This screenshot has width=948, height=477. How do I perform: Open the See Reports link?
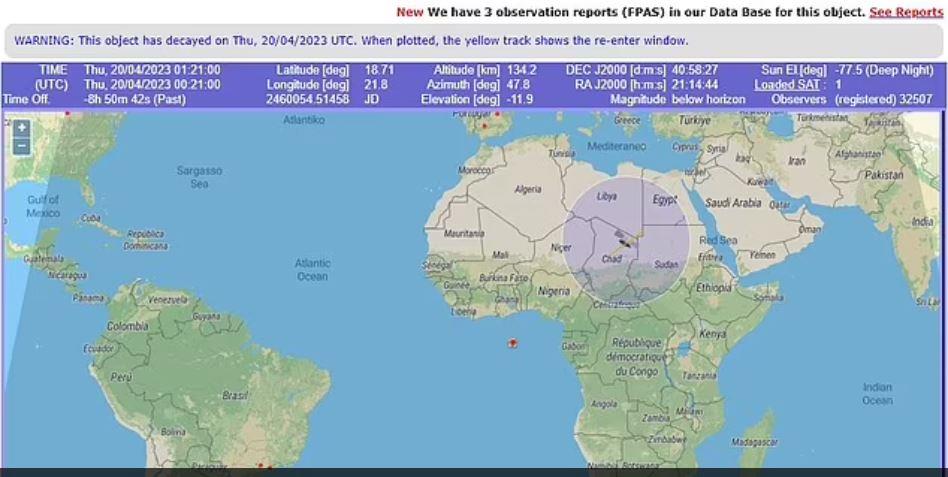click(x=905, y=12)
